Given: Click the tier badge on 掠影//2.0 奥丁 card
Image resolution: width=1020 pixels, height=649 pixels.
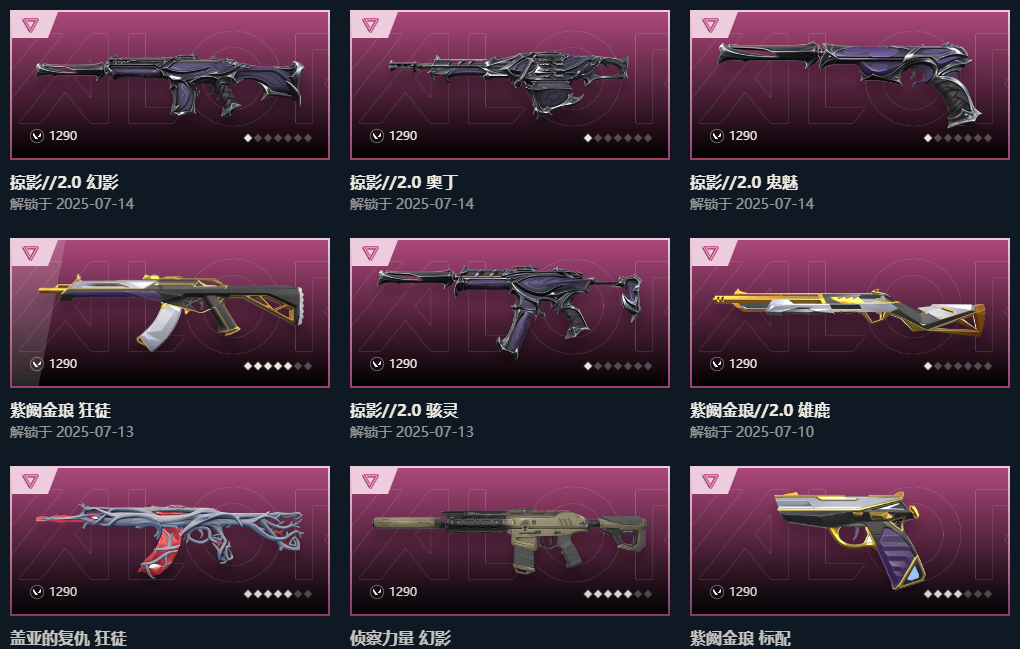Looking at the screenshot, I should (x=370, y=25).
